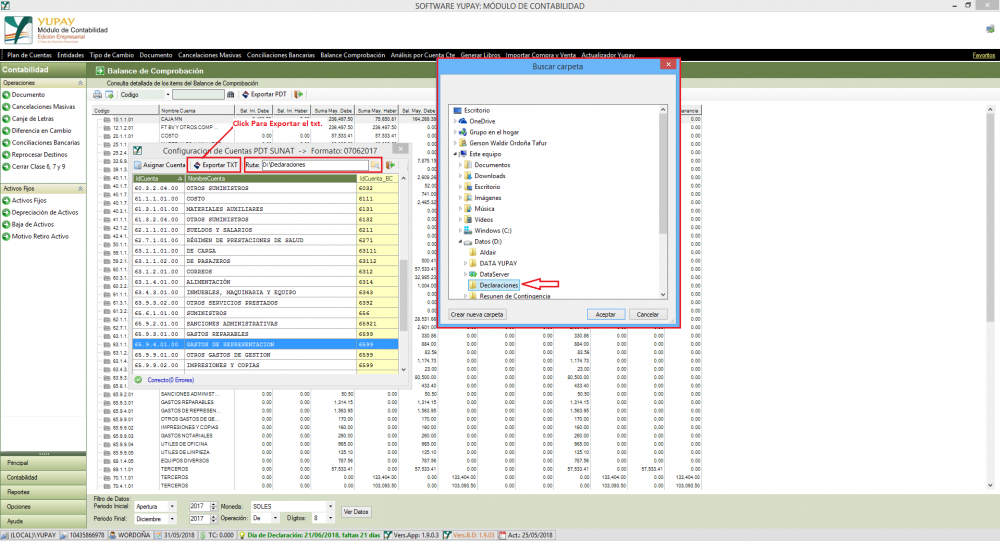
Task: Click the folder icon for account 10.1.1.01
Action: pyautogui.click(x=107, y=119)
